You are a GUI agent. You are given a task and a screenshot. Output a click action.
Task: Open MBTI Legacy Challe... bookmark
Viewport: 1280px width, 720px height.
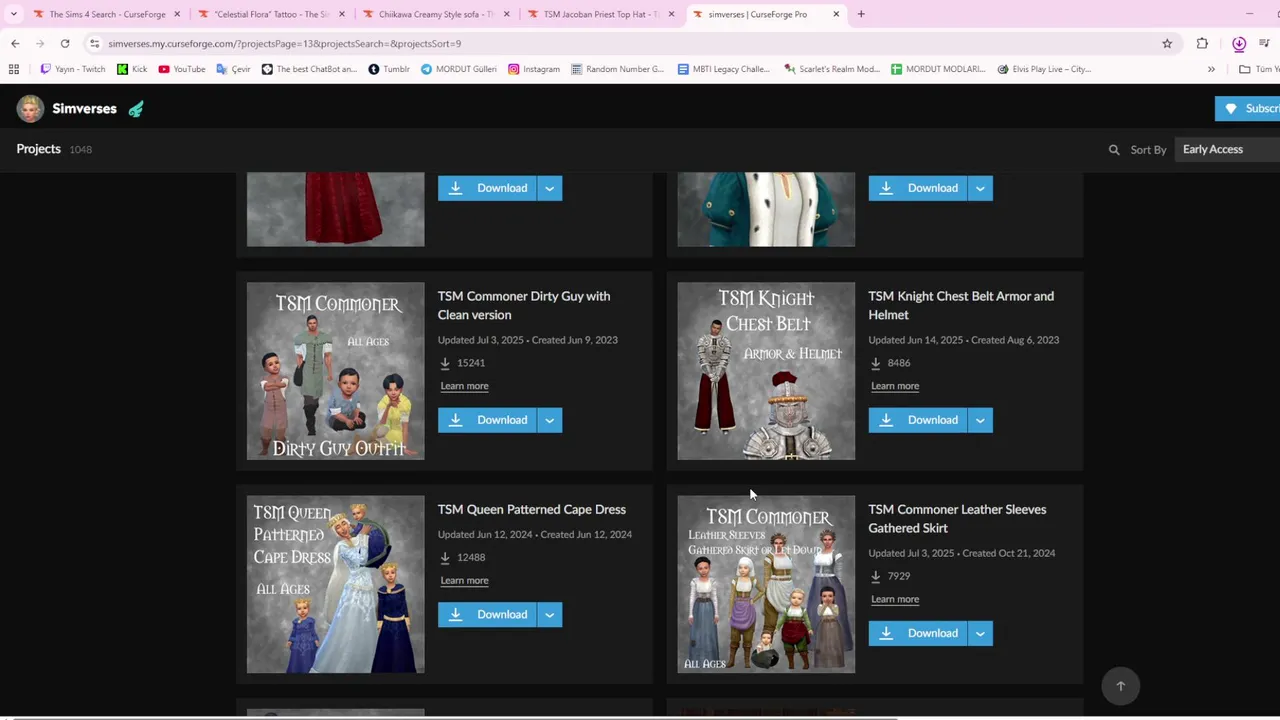723,69
